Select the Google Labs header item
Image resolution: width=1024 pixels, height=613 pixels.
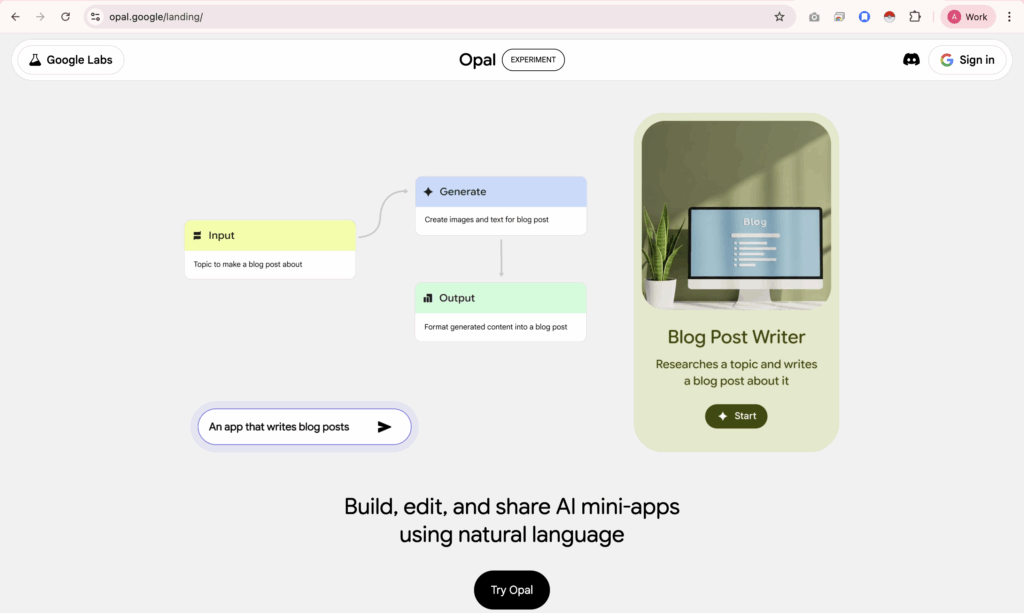click(69, 59)
